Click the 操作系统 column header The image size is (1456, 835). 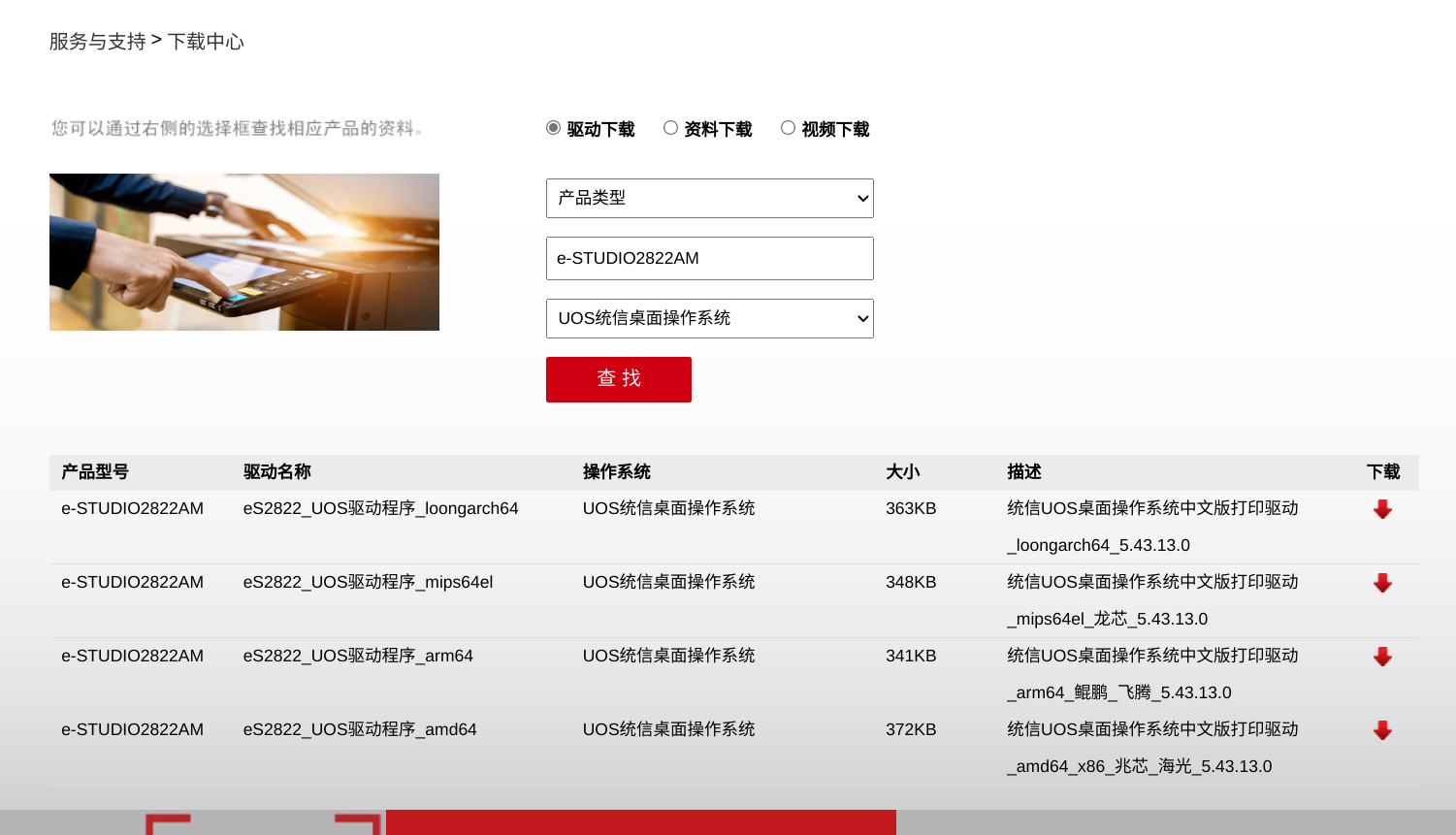point(617,472)
